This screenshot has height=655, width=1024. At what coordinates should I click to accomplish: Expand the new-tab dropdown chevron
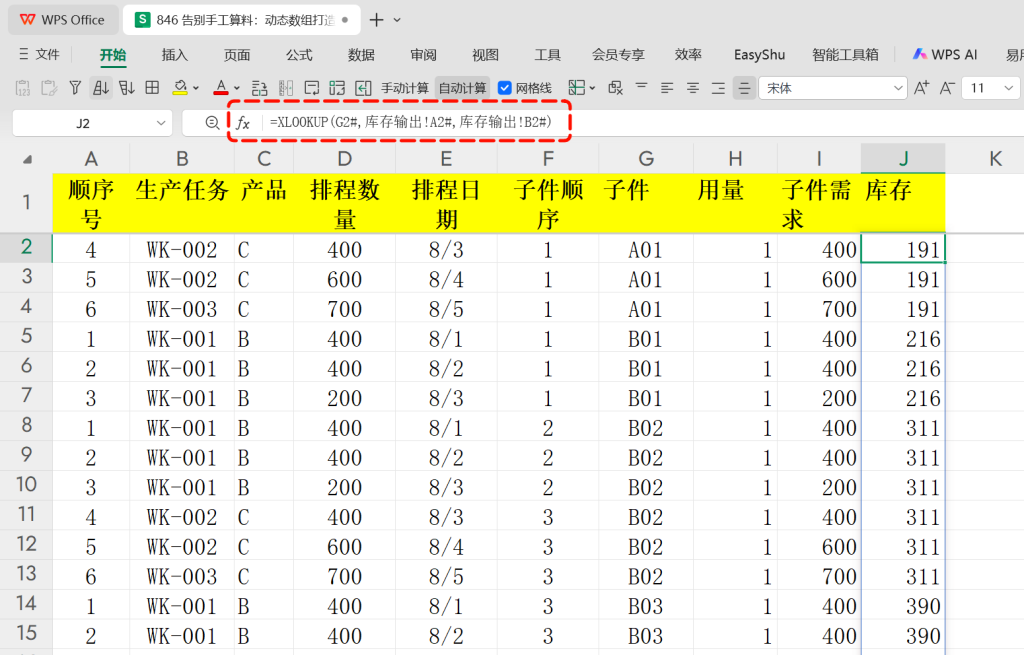click(x=397, y=20)
